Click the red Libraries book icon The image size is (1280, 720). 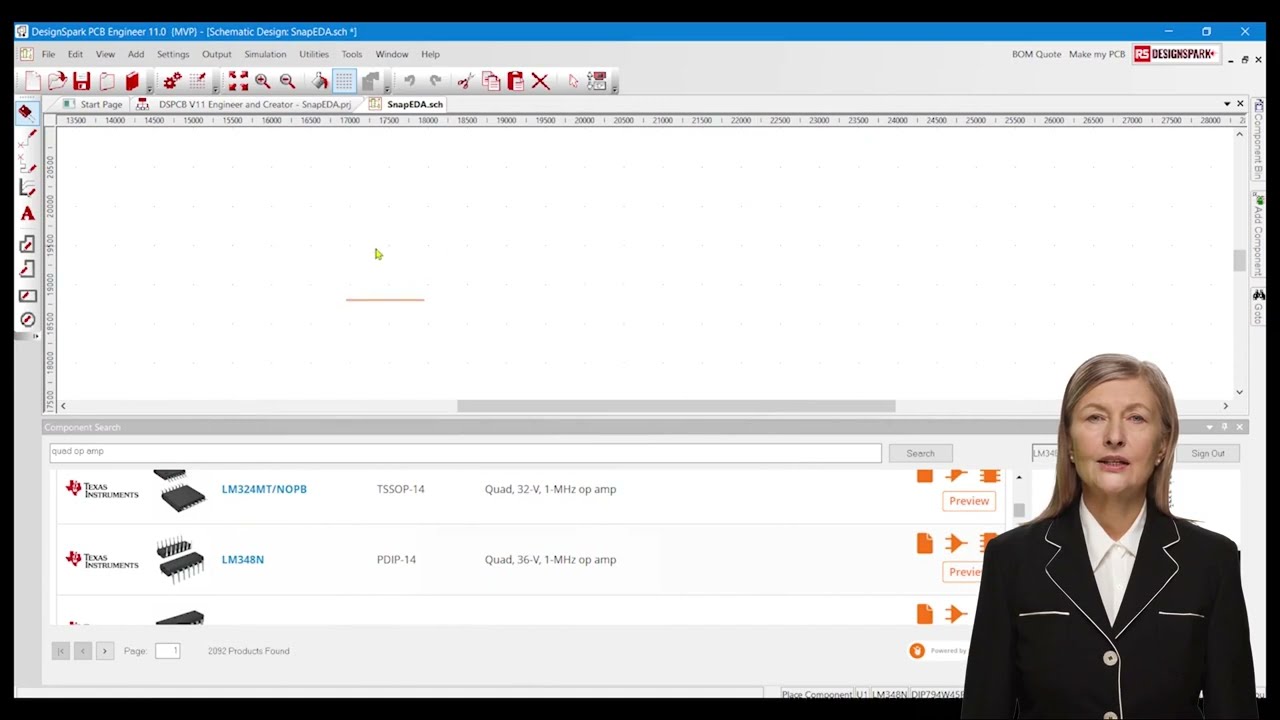coord(131,81)
